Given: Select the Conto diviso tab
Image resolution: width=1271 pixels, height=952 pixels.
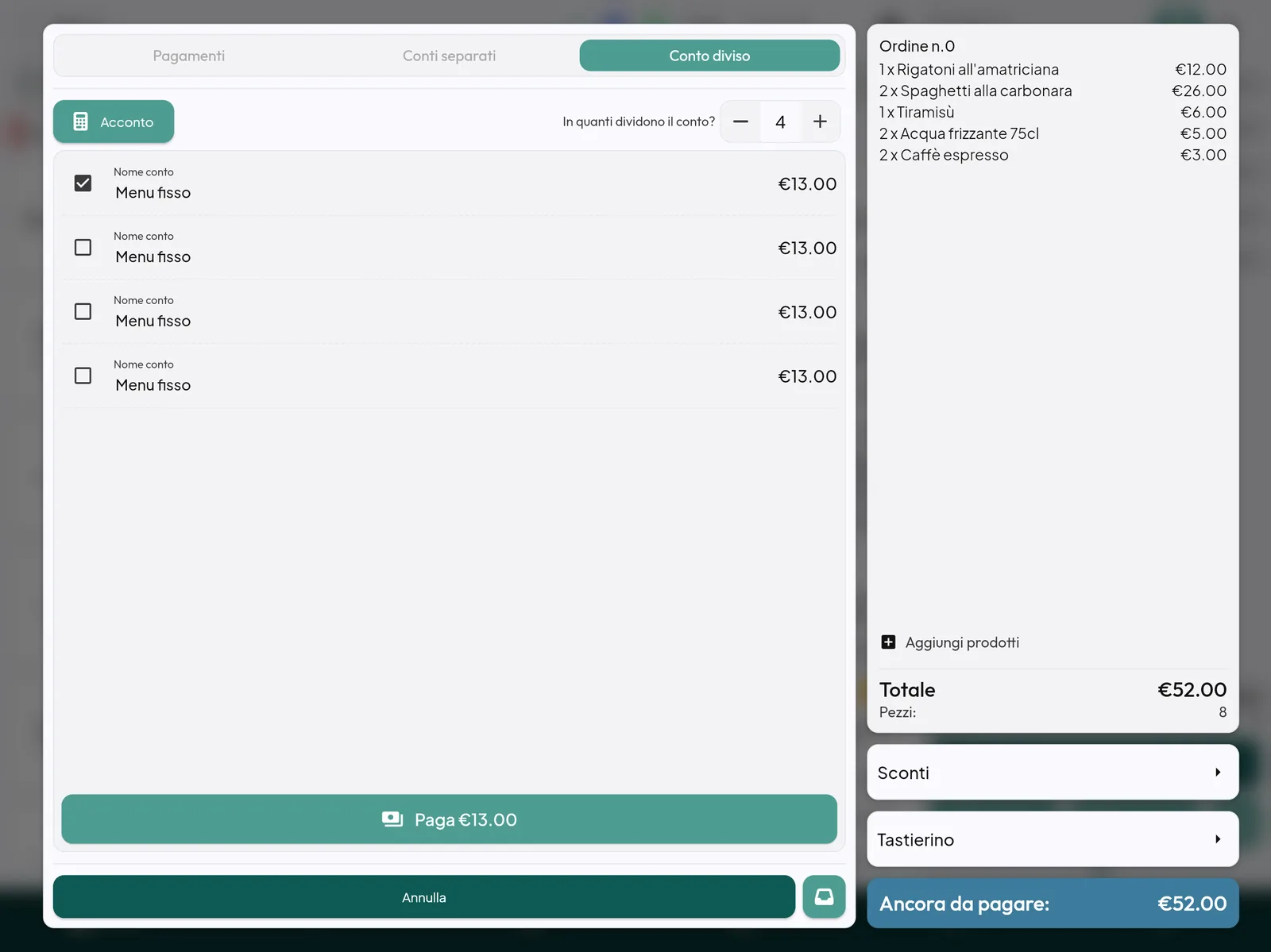Looking at the screenshot, I should (x=709, y=56).
